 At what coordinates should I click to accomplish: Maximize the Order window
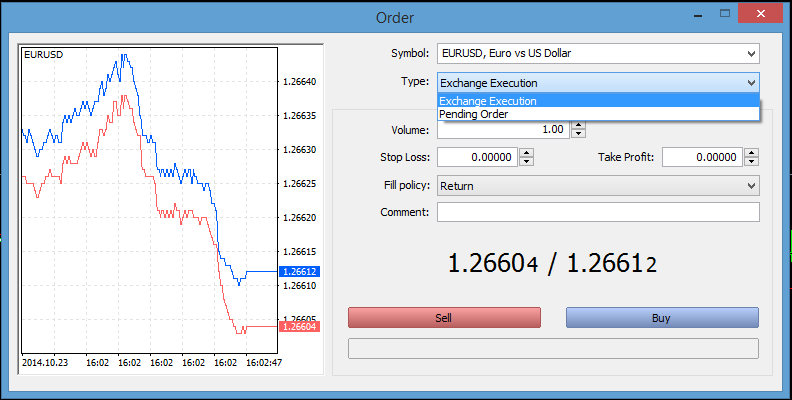tap(725, 14)
